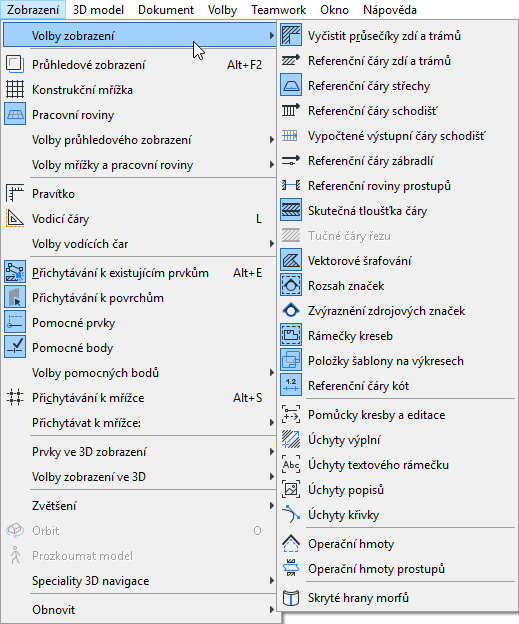519x624 pixels.
Task: Toggle Přichytávání k existujícím prvkům
Action: [140, 273]
